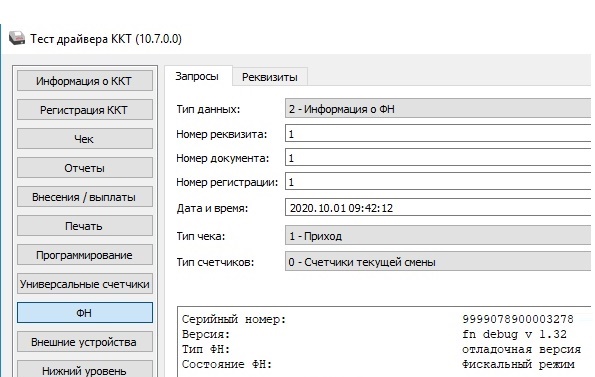595x377 pixels.
Task: Open the Внешние устройства section
Action: (x=85, y=342)
